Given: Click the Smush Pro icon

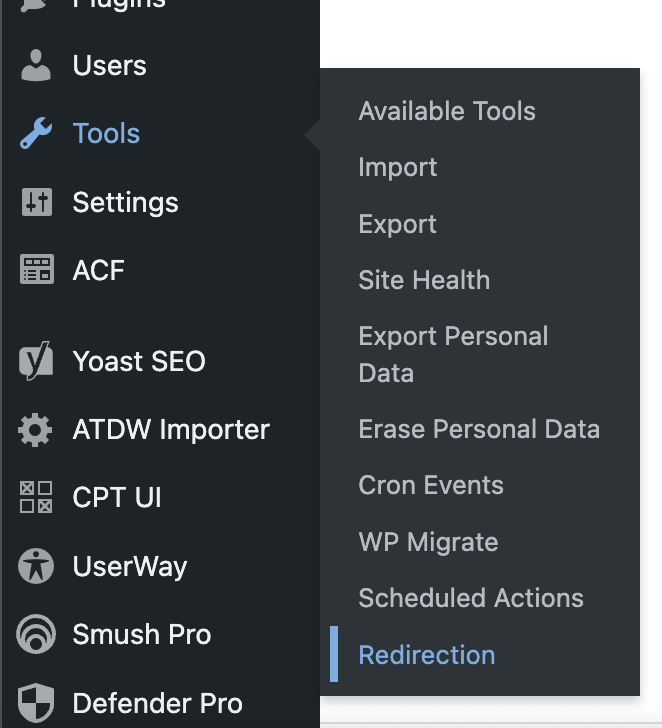Looking at the screenshot, I should tap(36, 634).
